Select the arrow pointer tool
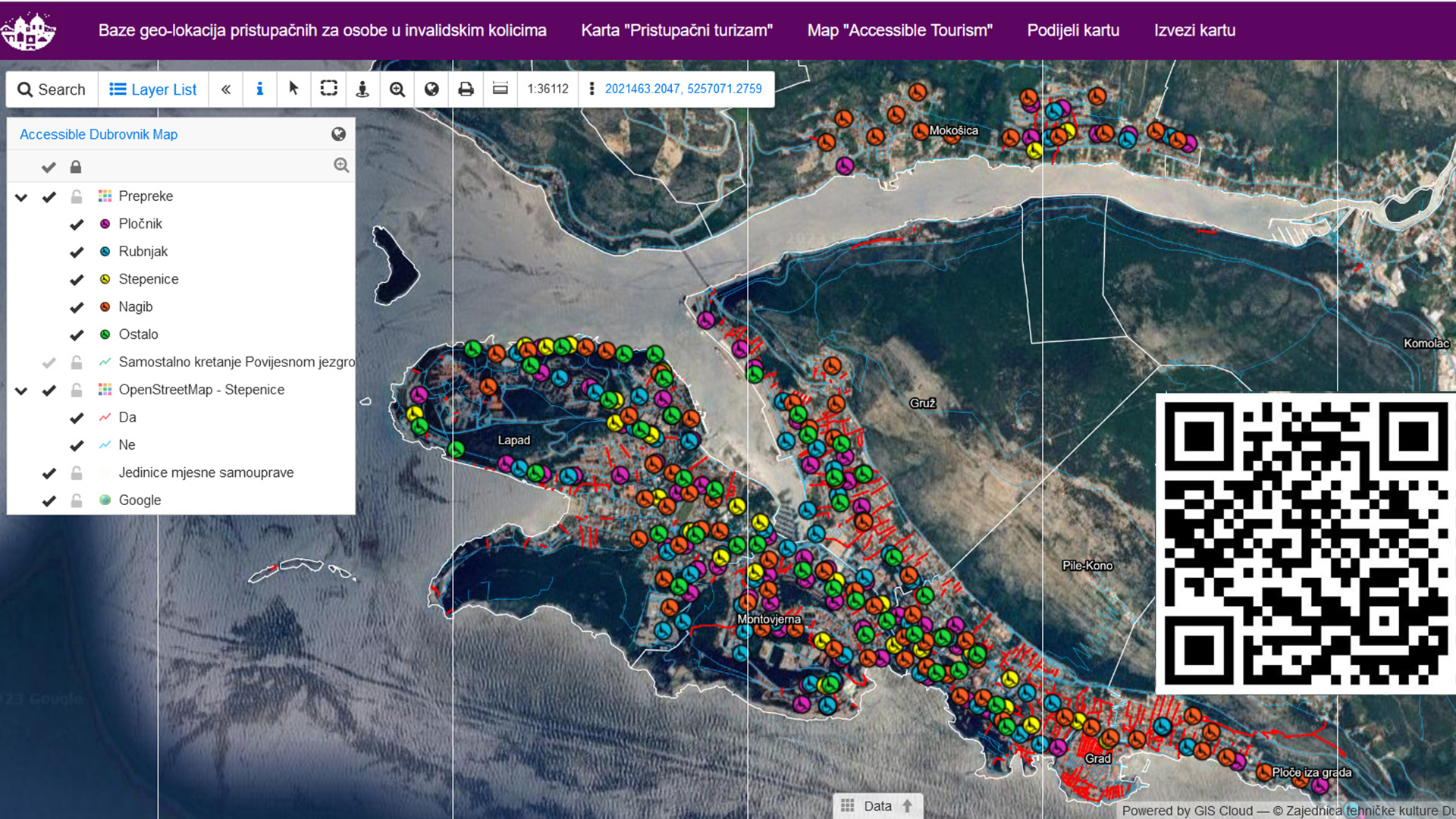 pyautogui.click(x=293, y=89)
